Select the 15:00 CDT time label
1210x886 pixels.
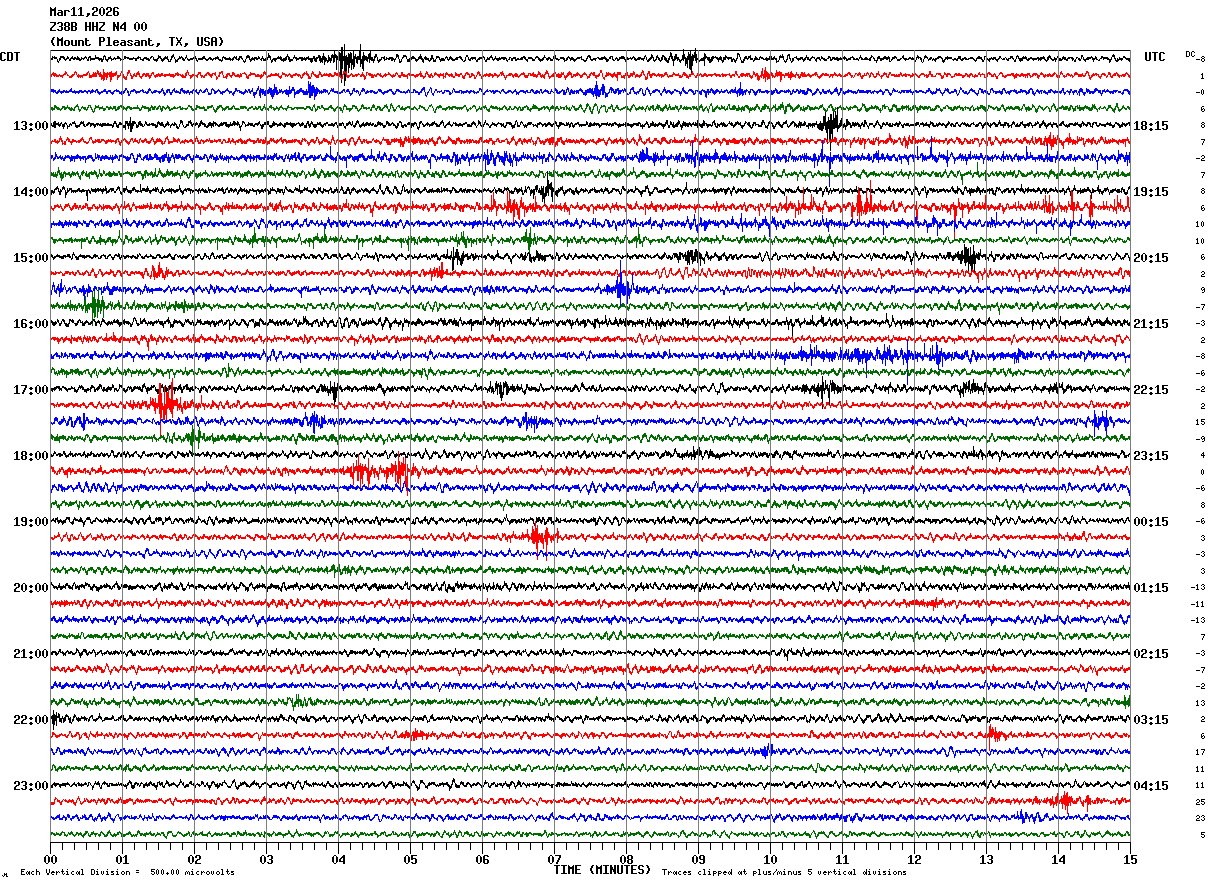point(31,258)
